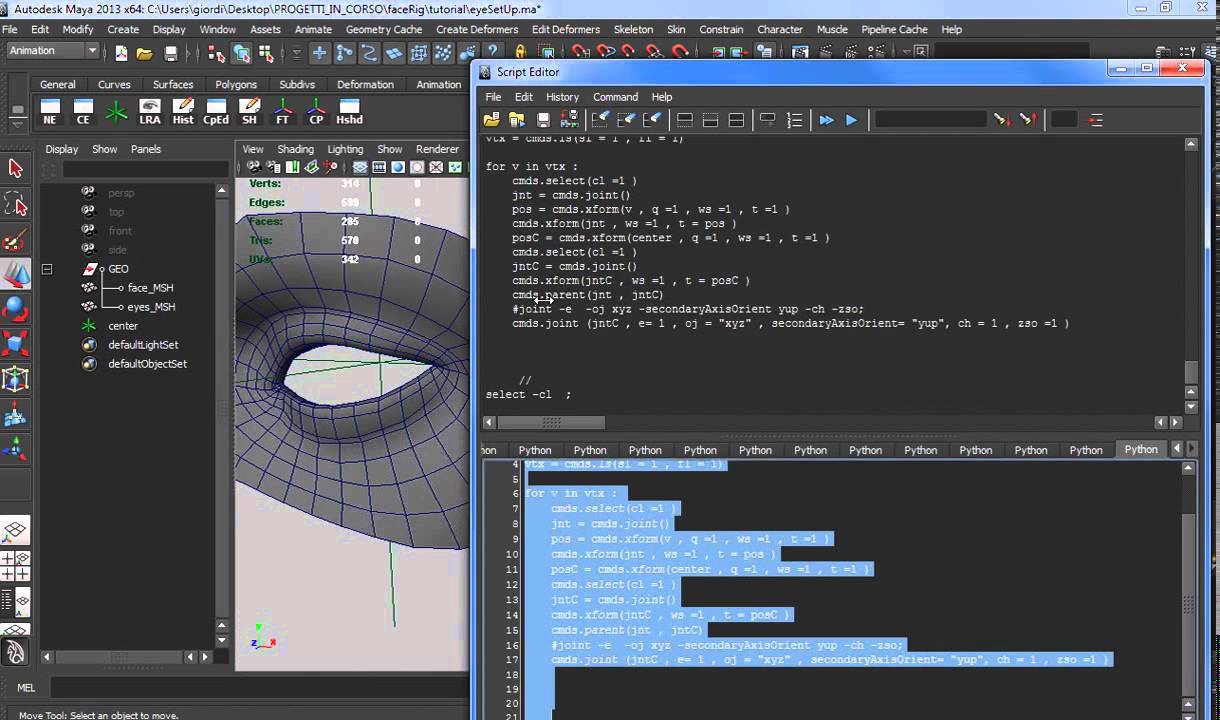Screen dimensions: 1220x720
Task: Activate the Move tool
Action: click(x=15, y=275)
